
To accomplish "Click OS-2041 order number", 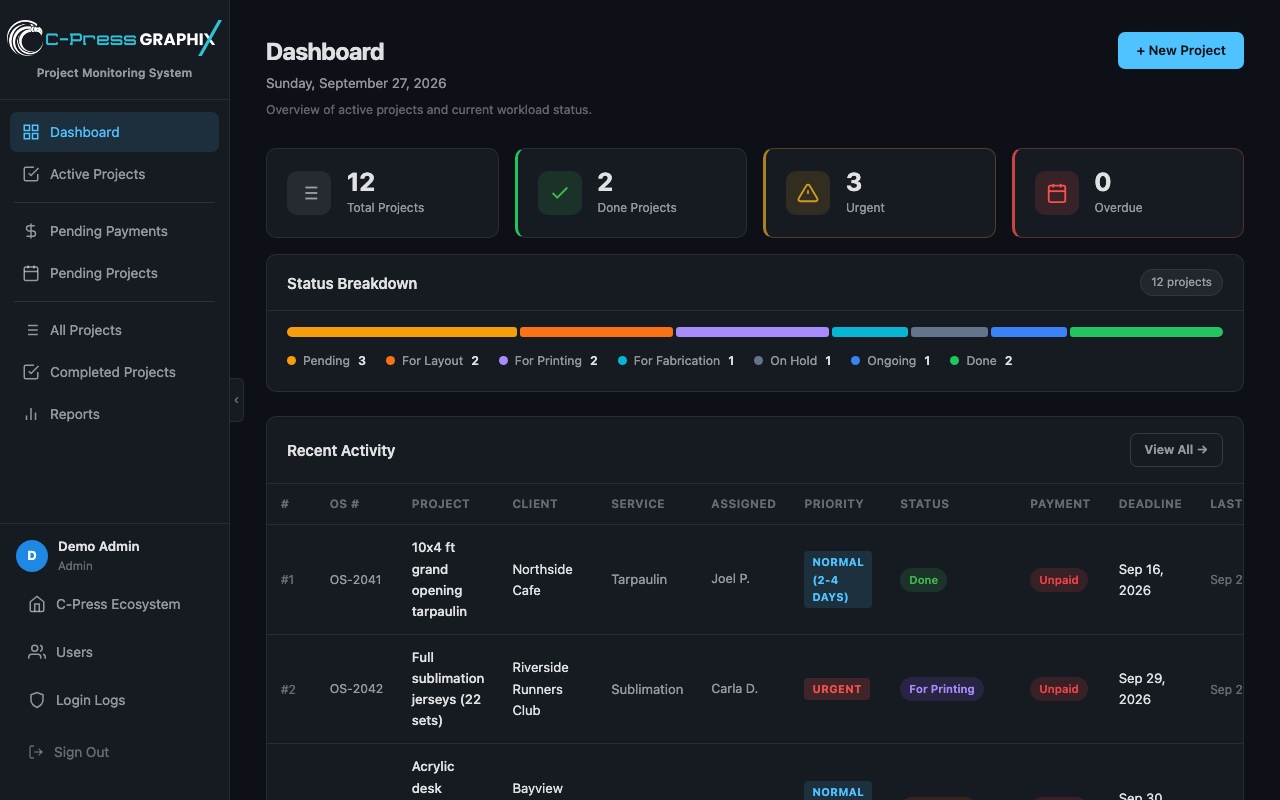I will pos(355,579).
